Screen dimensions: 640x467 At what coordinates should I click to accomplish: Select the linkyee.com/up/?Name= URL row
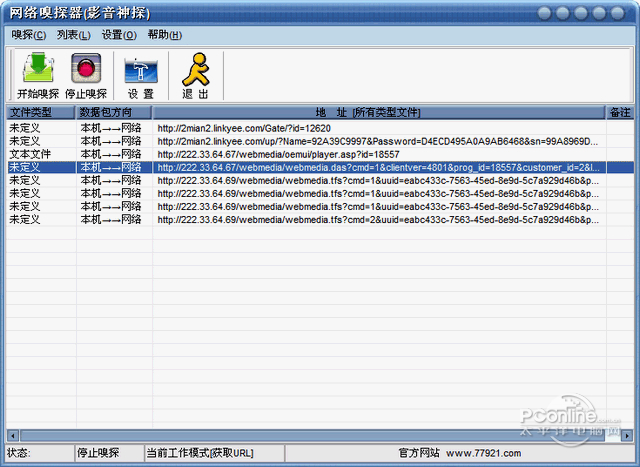click(320, 141)
